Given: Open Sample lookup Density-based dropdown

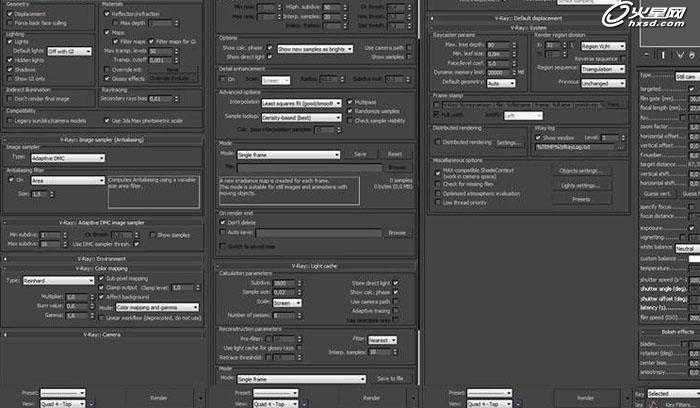Looking at the screenshot, I should pyautogui.click(x=301, y=117).
